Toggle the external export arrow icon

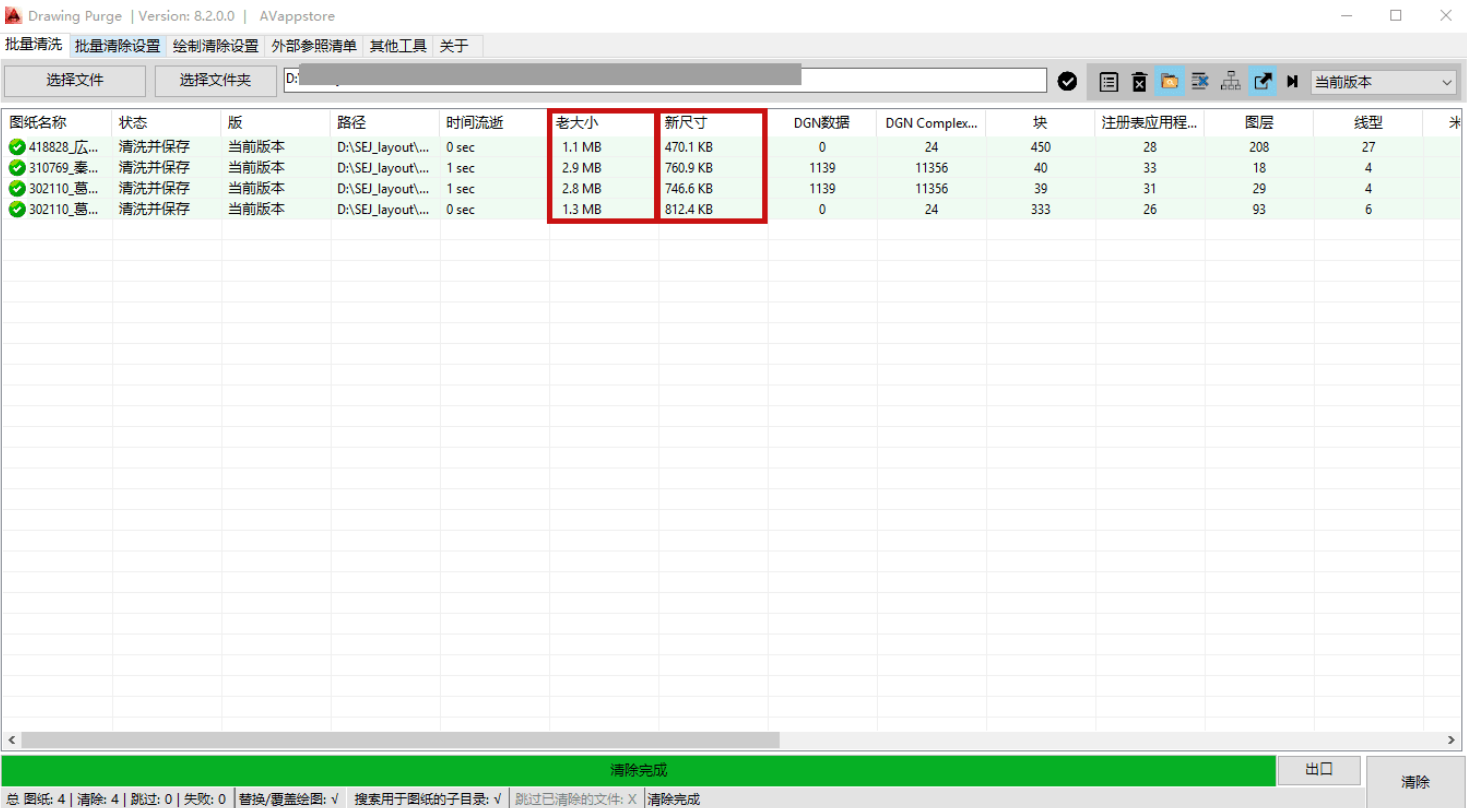click(1262, 82)
